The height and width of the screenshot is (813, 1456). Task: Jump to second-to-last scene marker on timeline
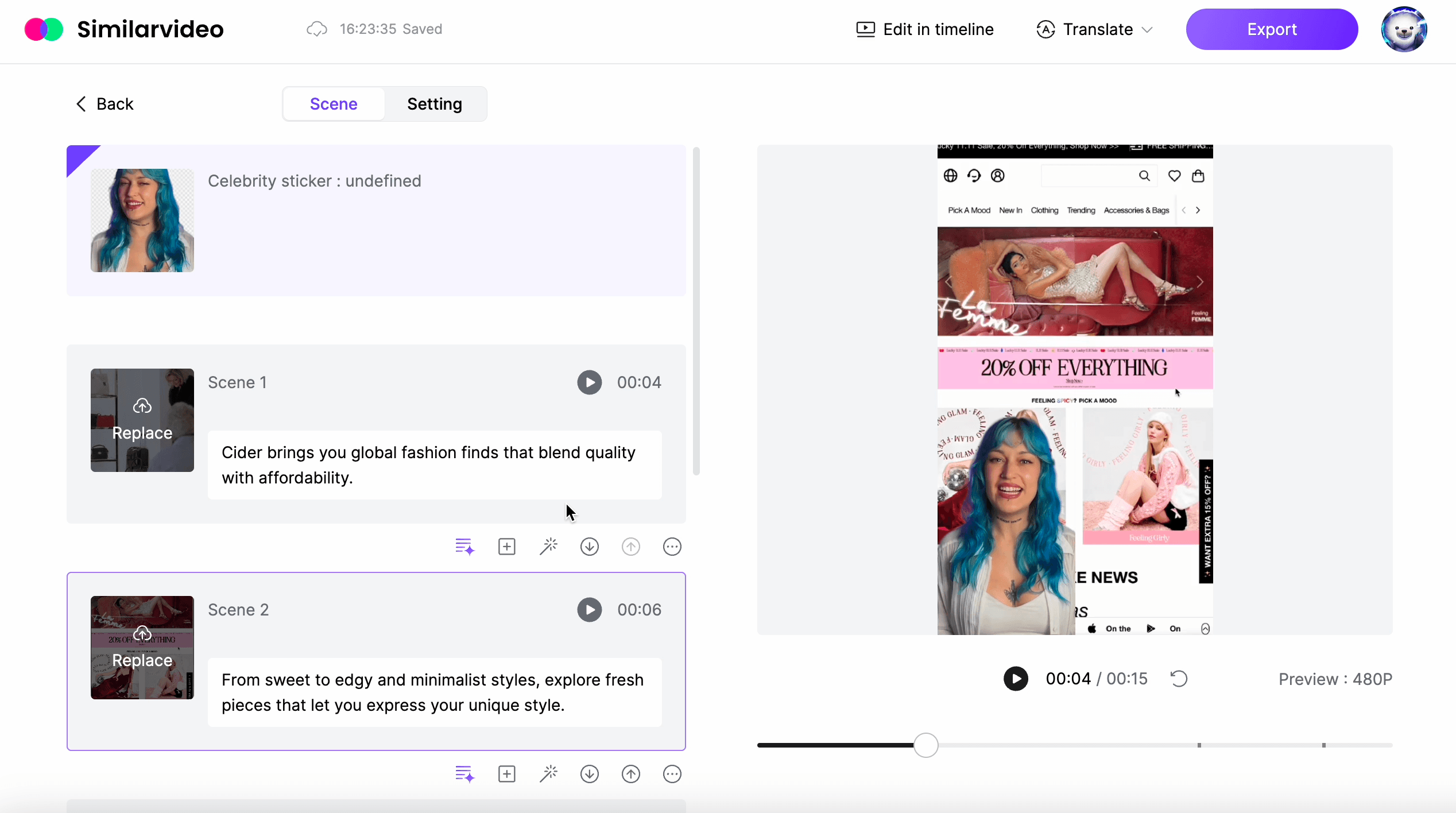point(1199,745)
